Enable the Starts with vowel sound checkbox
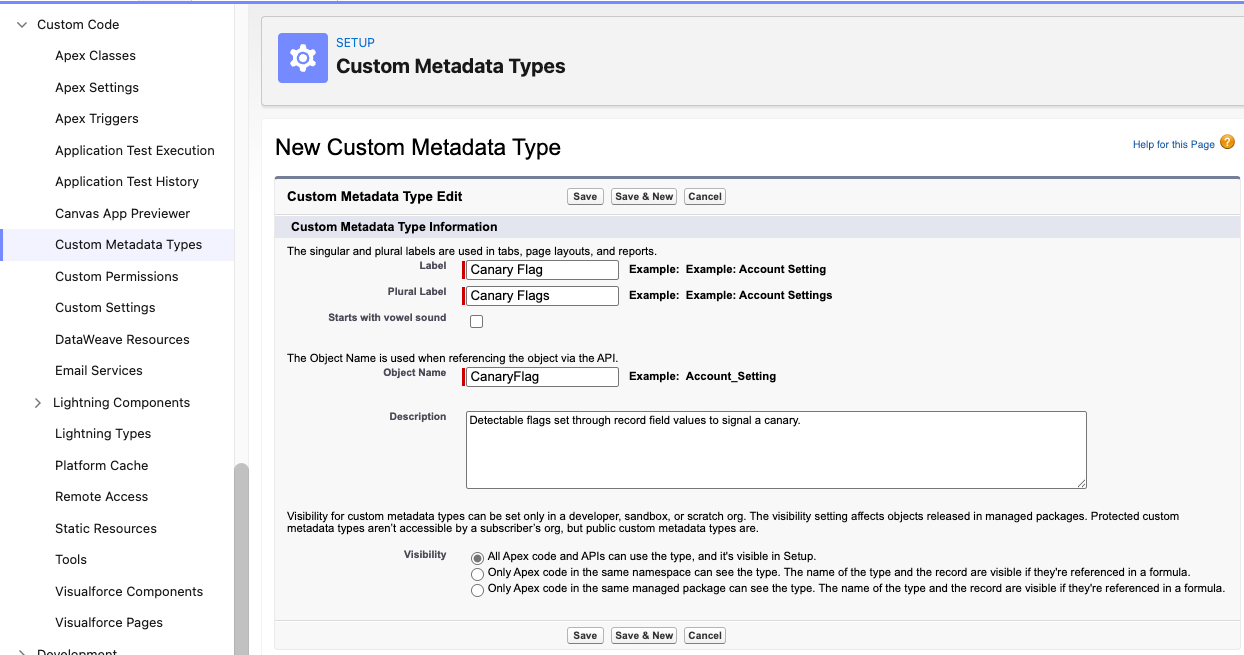Viewport: 1244px width, 655px height. 476,321
